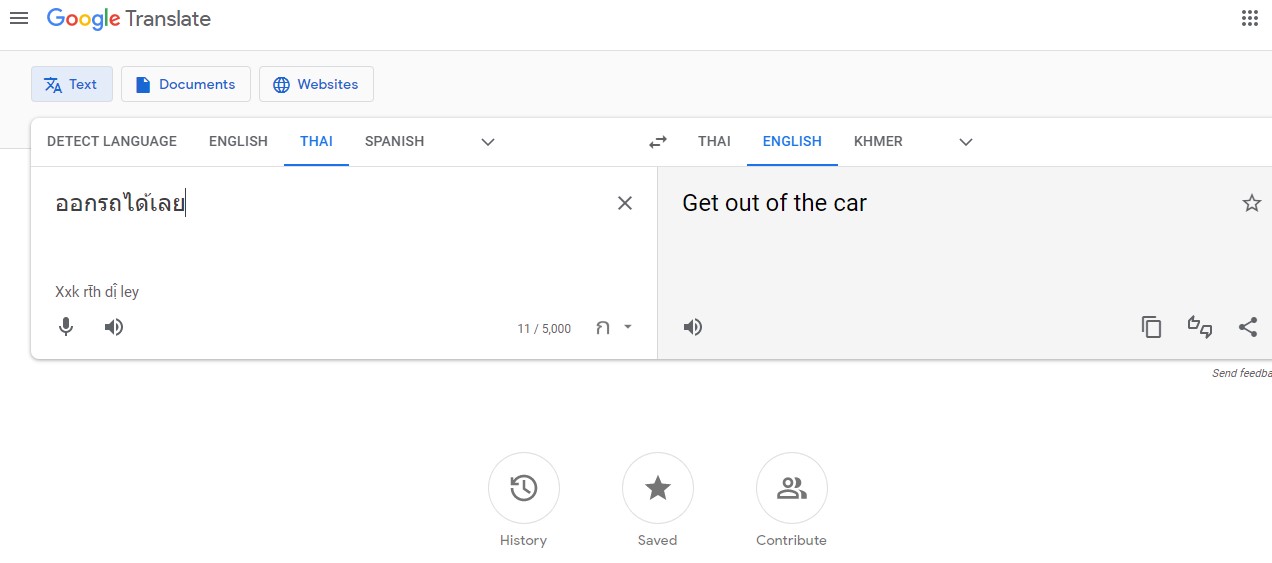Open the Google apps grid
The width and height of the screenshot is (1272, 563).
coord(1250,18)
